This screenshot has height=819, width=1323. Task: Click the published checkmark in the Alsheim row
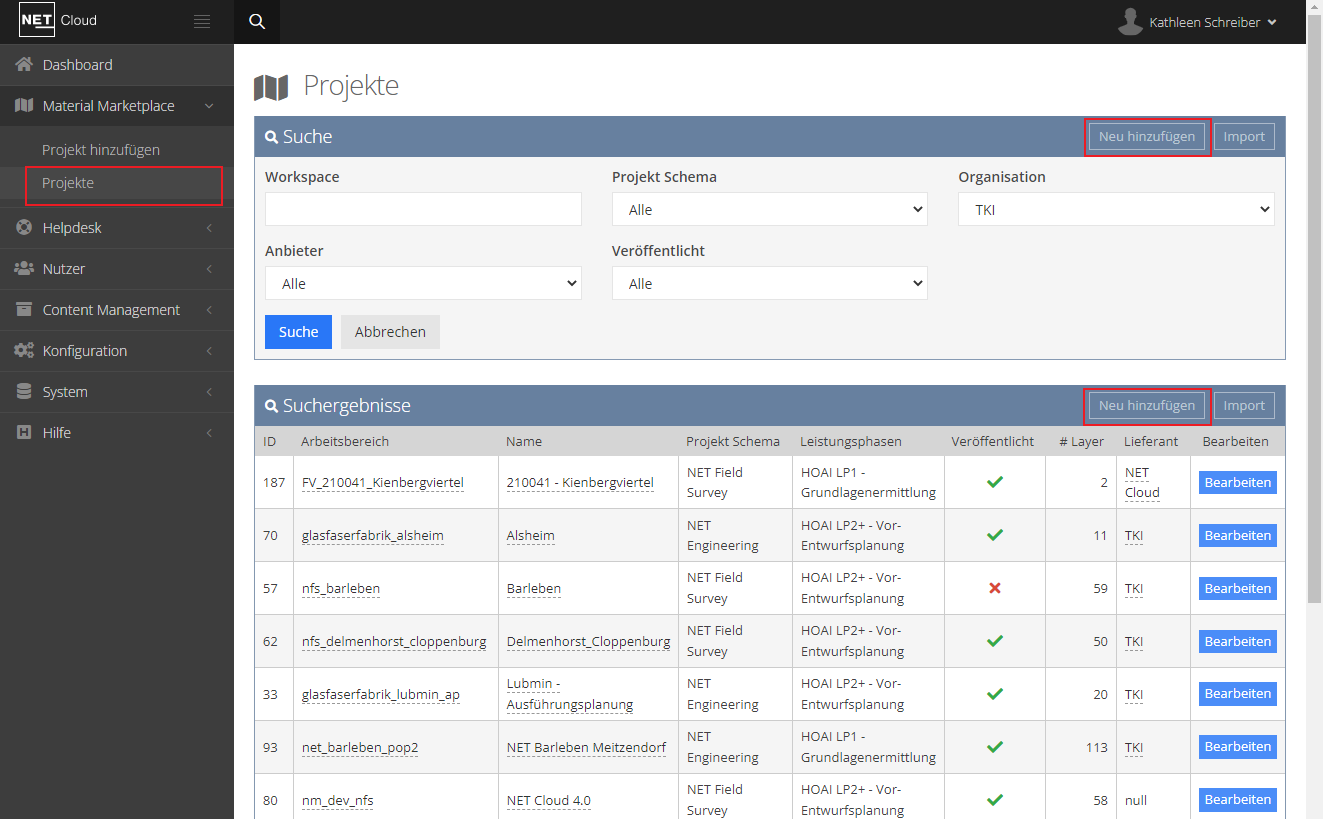click(x=994, y=535)
